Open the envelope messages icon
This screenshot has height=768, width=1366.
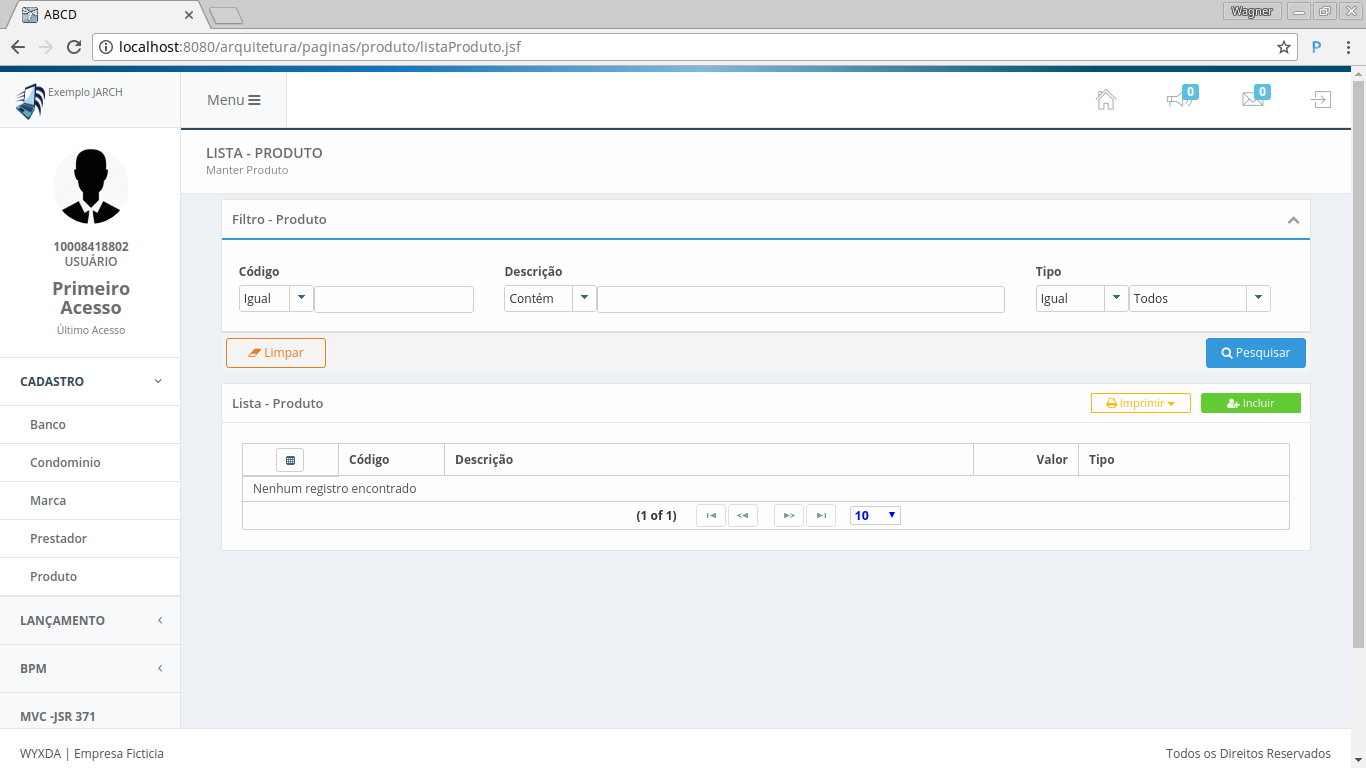click(x=1252, y=100)
